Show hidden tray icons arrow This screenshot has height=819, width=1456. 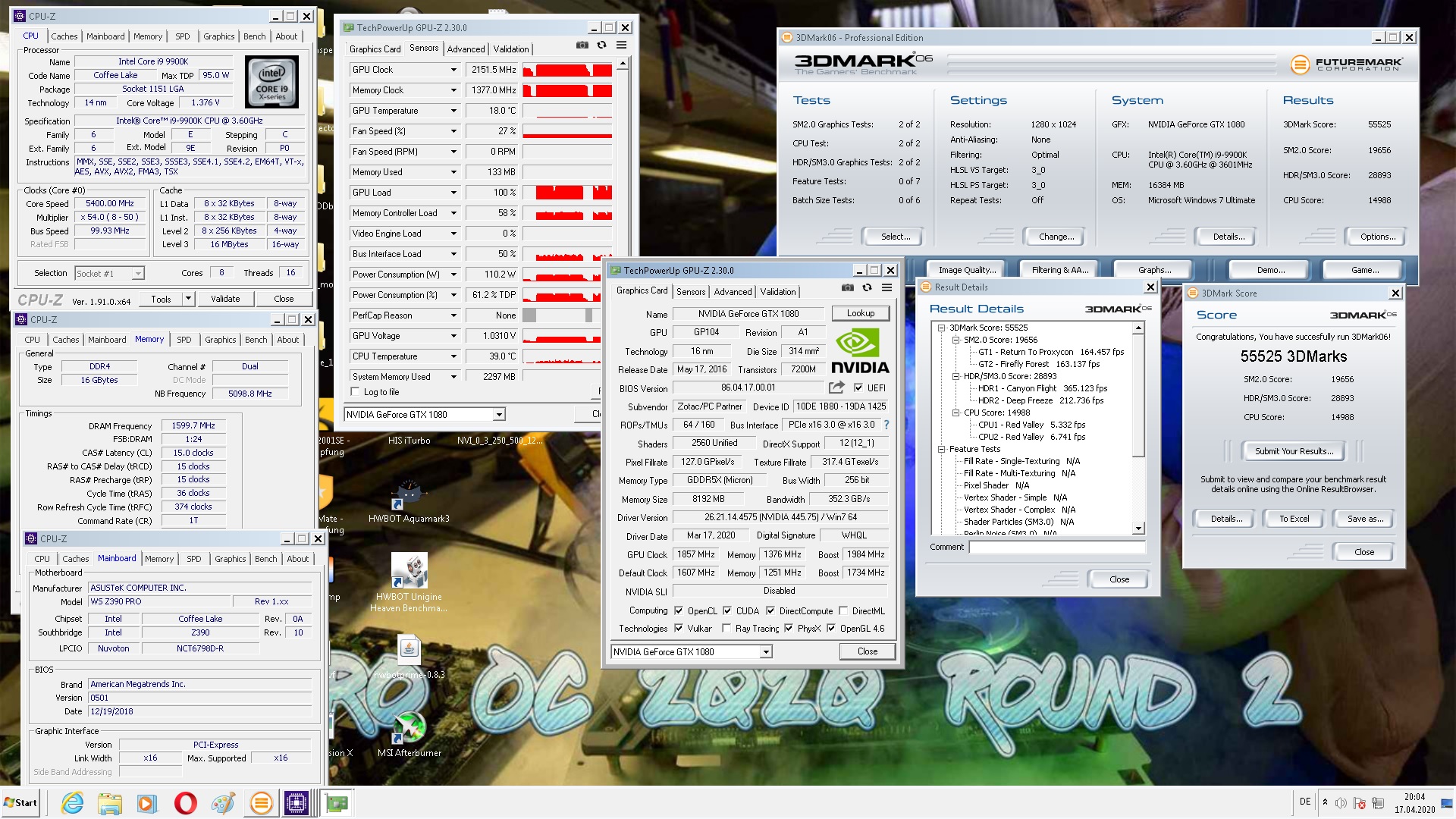(x=1325, y=802)
